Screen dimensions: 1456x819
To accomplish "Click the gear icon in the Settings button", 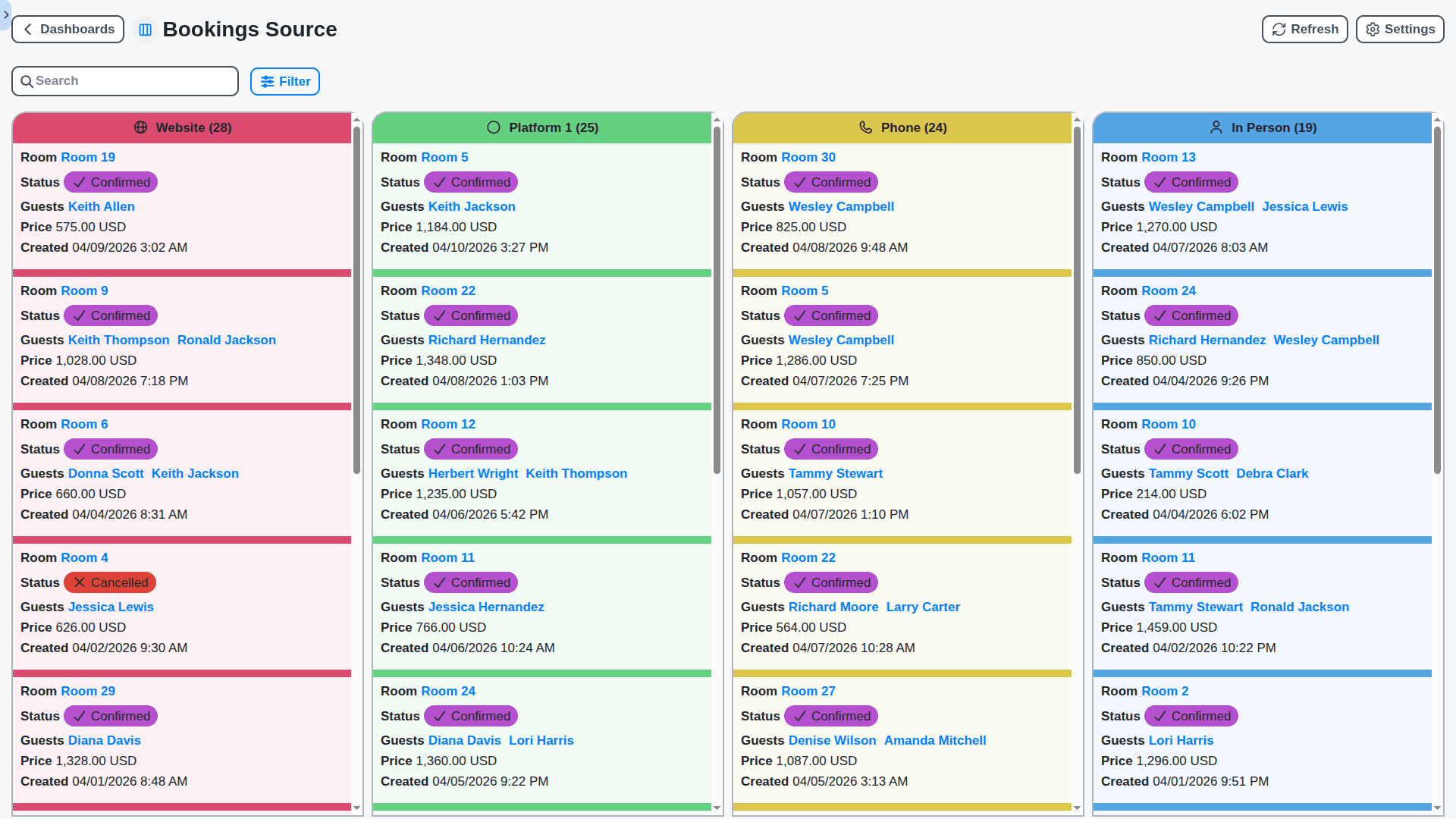I will point(1372,29).
